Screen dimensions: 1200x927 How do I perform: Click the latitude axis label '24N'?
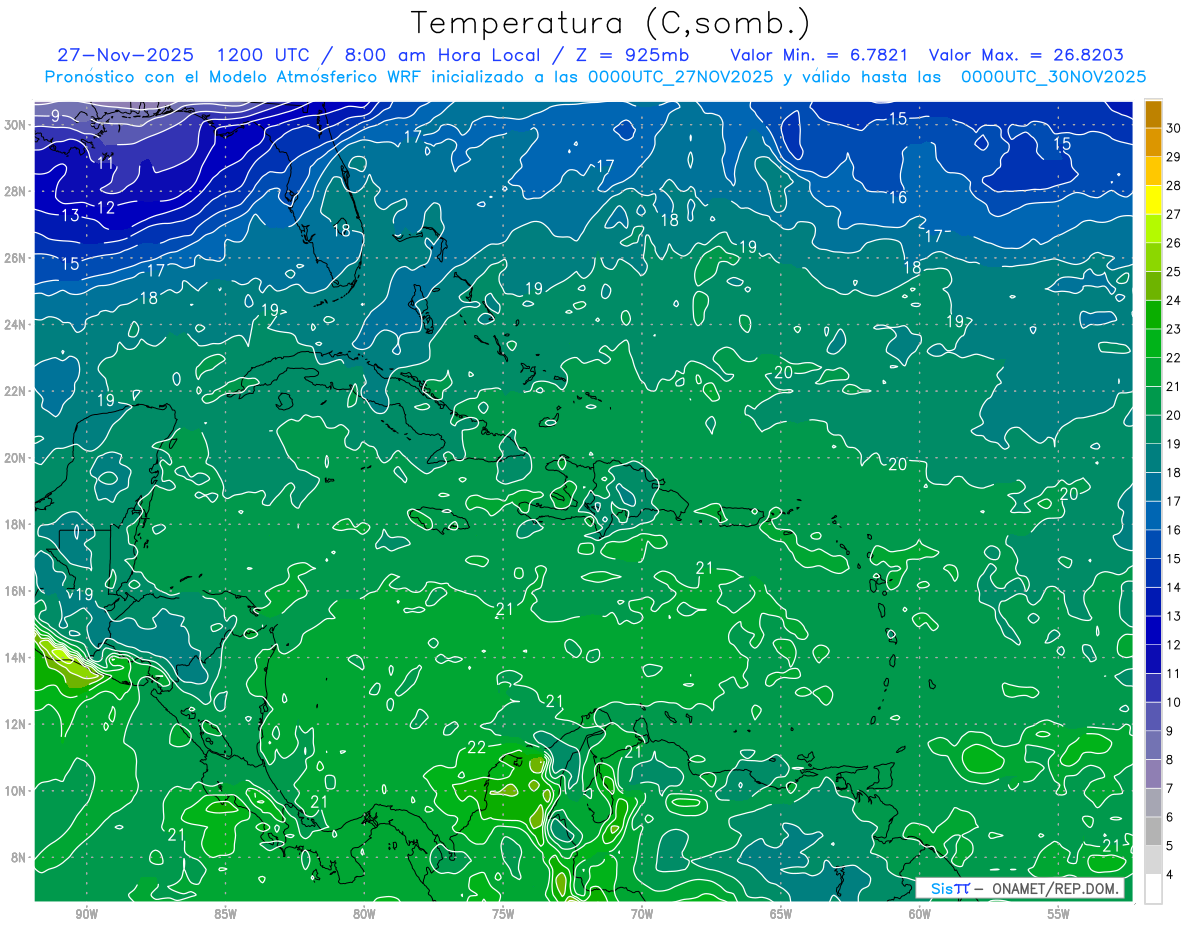tap(15, 324)
